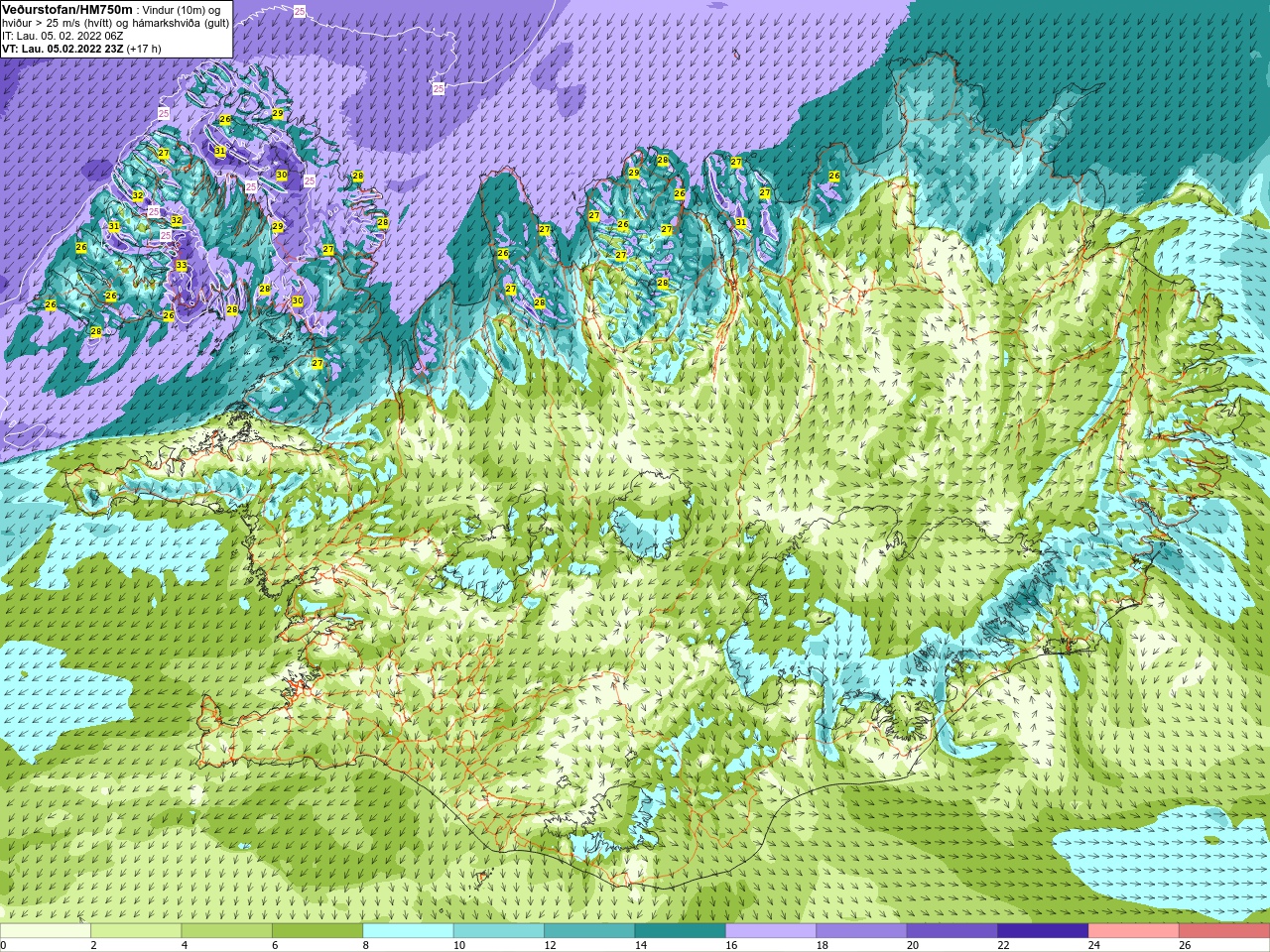The width and height of the screenshot is (1270, 952).
Task: Click the 'IT: Lau. 05. 02. 2022 06Z' line
Action: [63, 36]
